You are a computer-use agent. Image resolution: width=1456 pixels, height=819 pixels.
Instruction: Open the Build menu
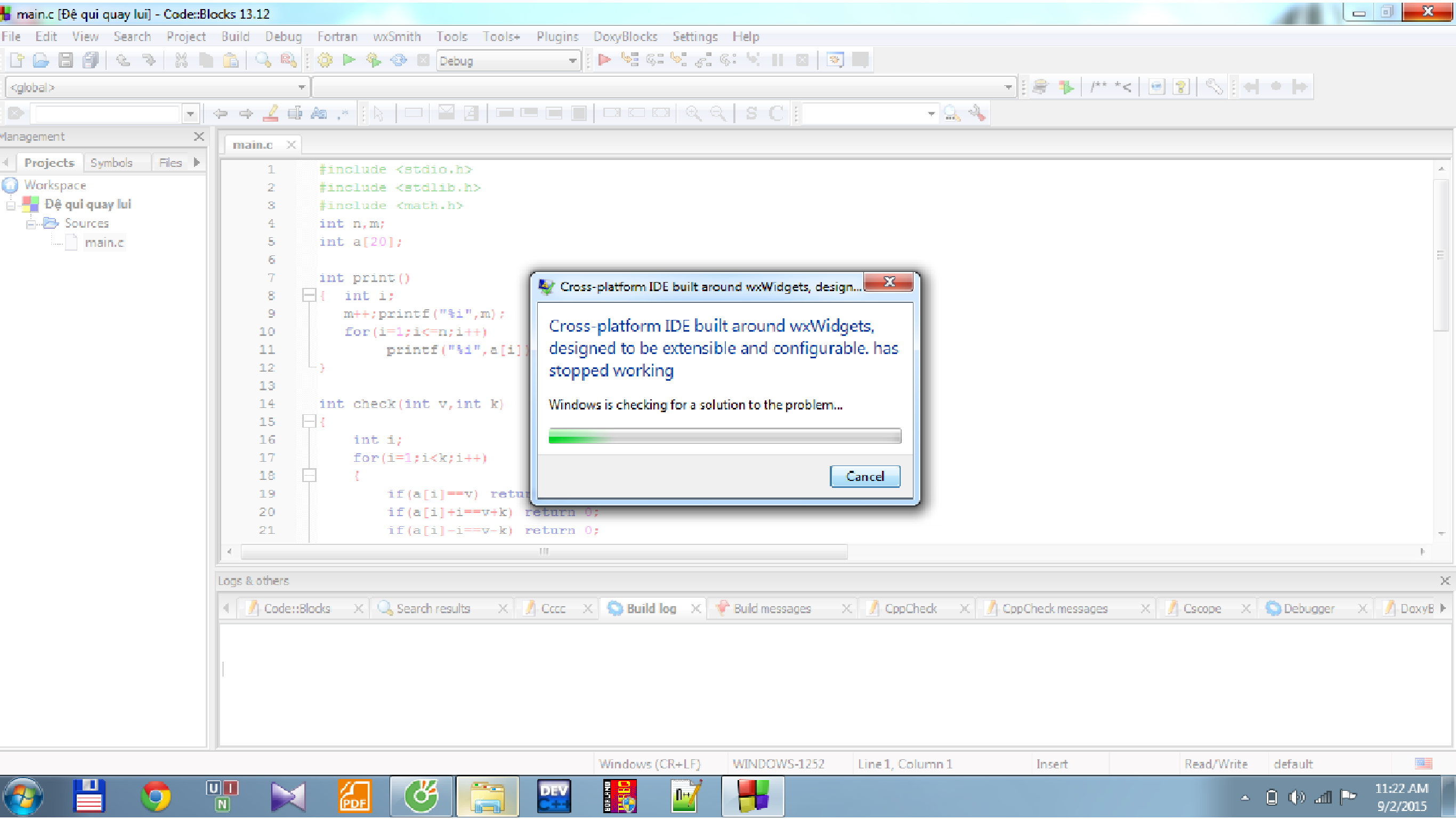235,37
